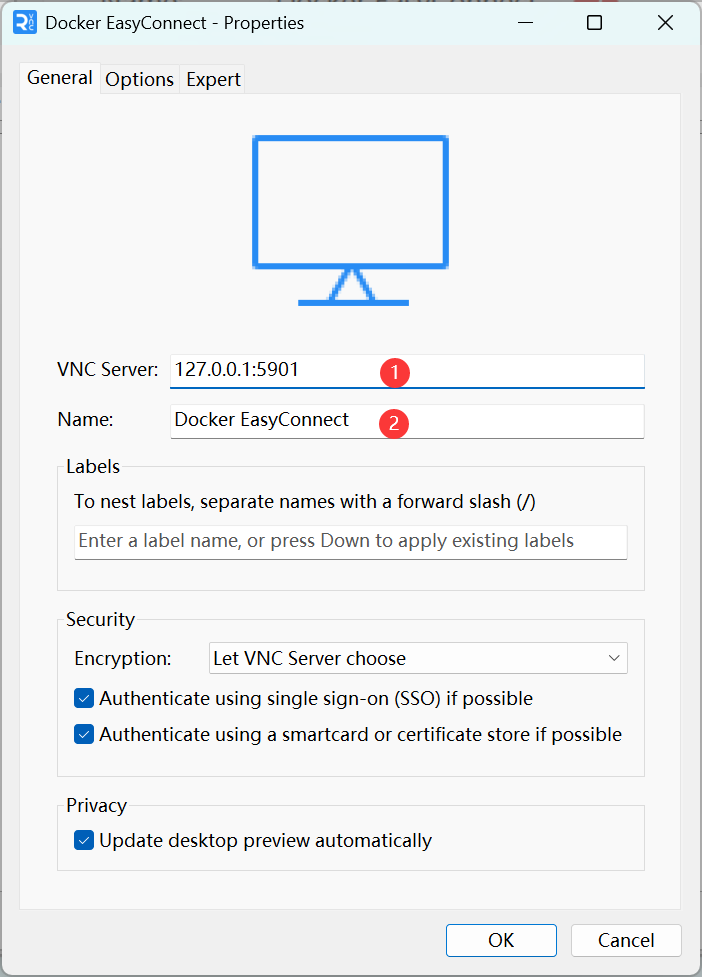Toggle single sign-on (SSO) authentication checkbox
This screenshot has height=977, width=702.
[x=84, y=698]
